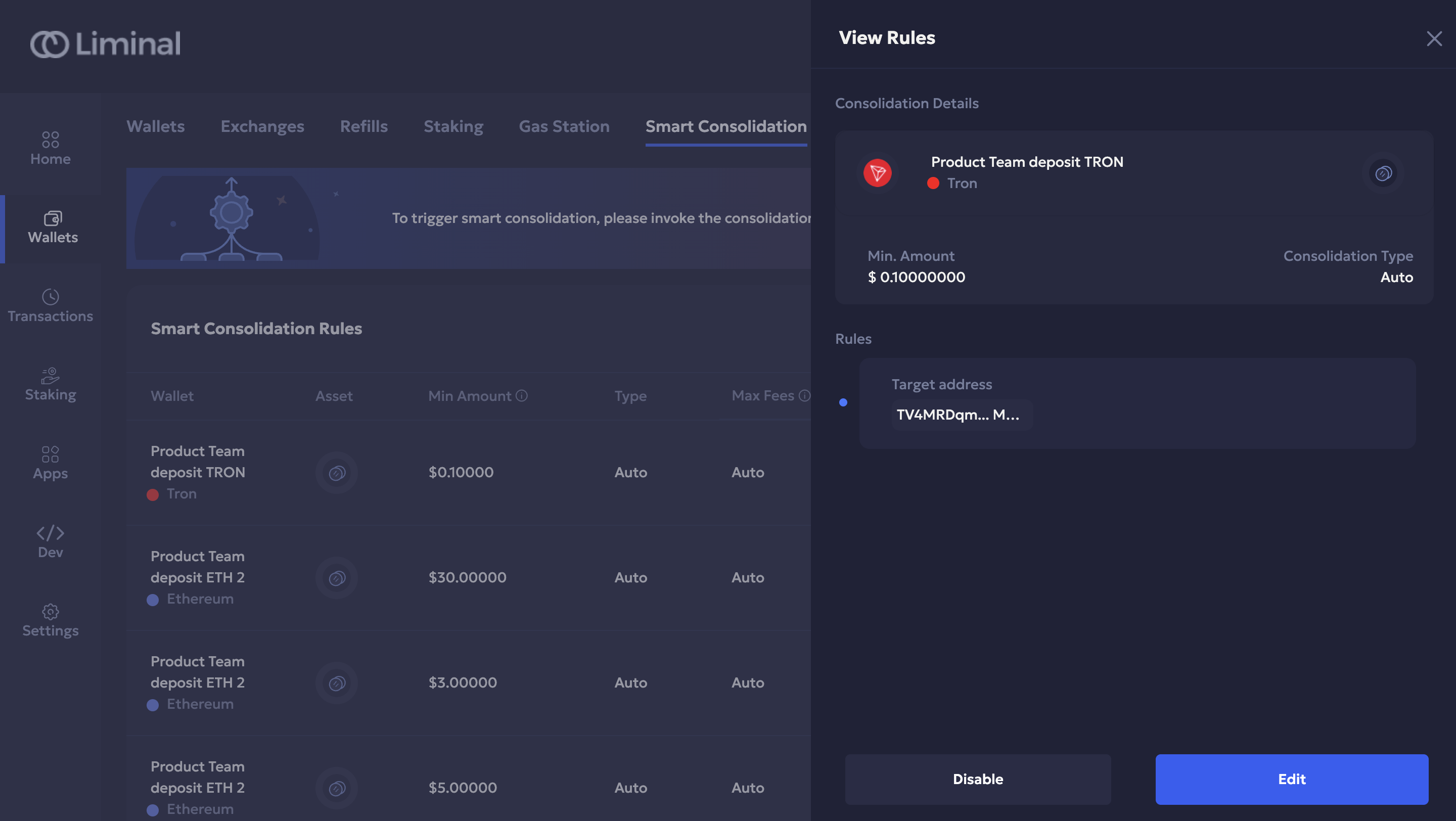This screenshot has height=821, width=1456.
Task: Close the View Rules panel
Action: pyautogui.click(x=1434, y=38)
